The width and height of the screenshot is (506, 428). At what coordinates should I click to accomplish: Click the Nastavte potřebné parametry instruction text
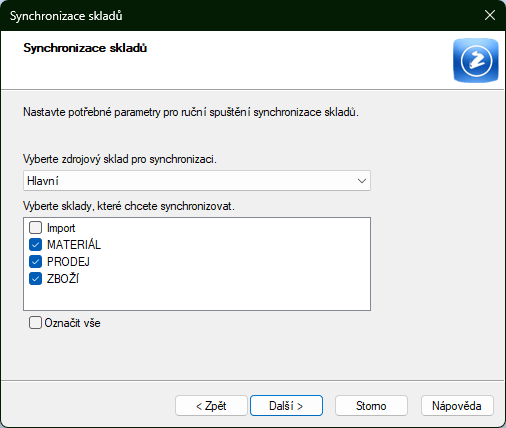point(191,112)
